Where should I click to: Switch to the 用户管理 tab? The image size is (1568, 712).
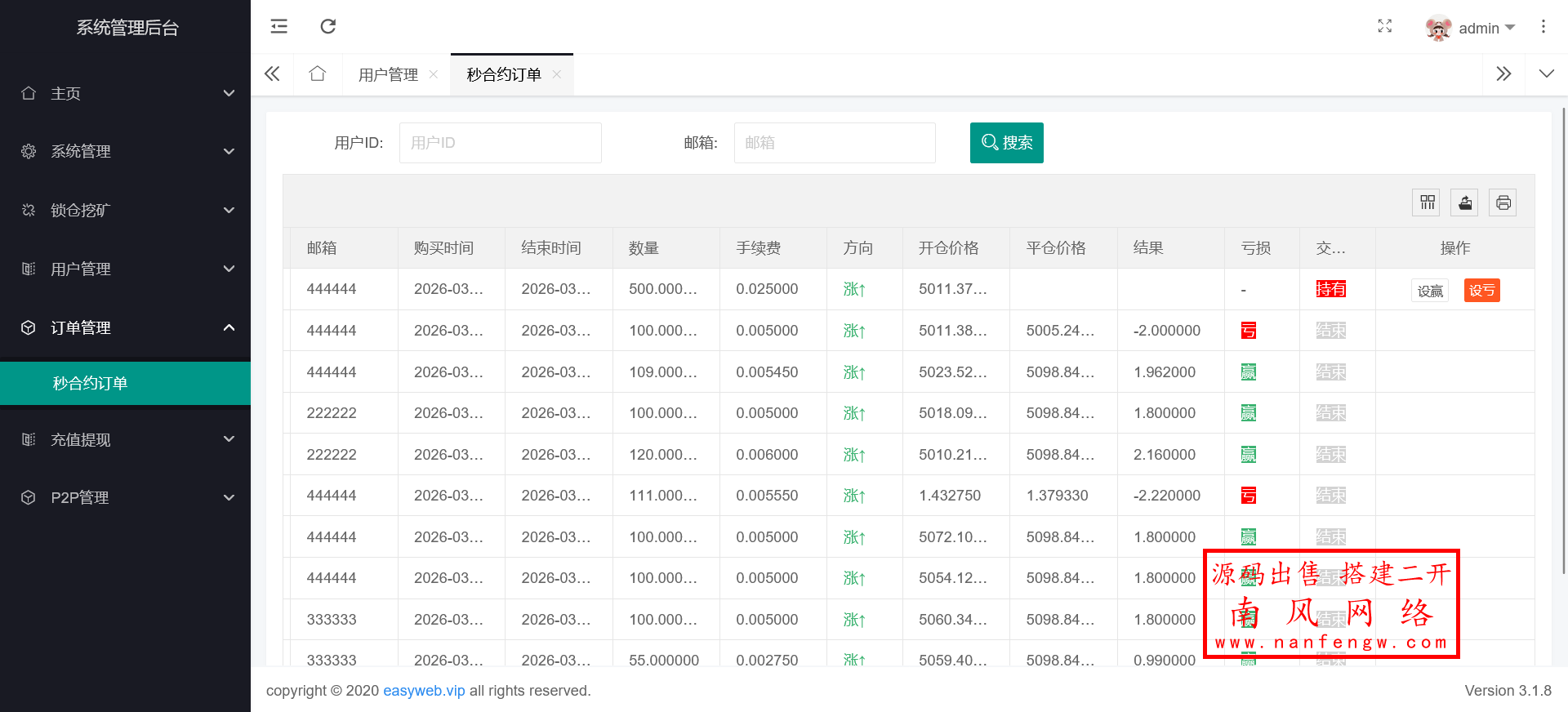(x=389, y=74)
